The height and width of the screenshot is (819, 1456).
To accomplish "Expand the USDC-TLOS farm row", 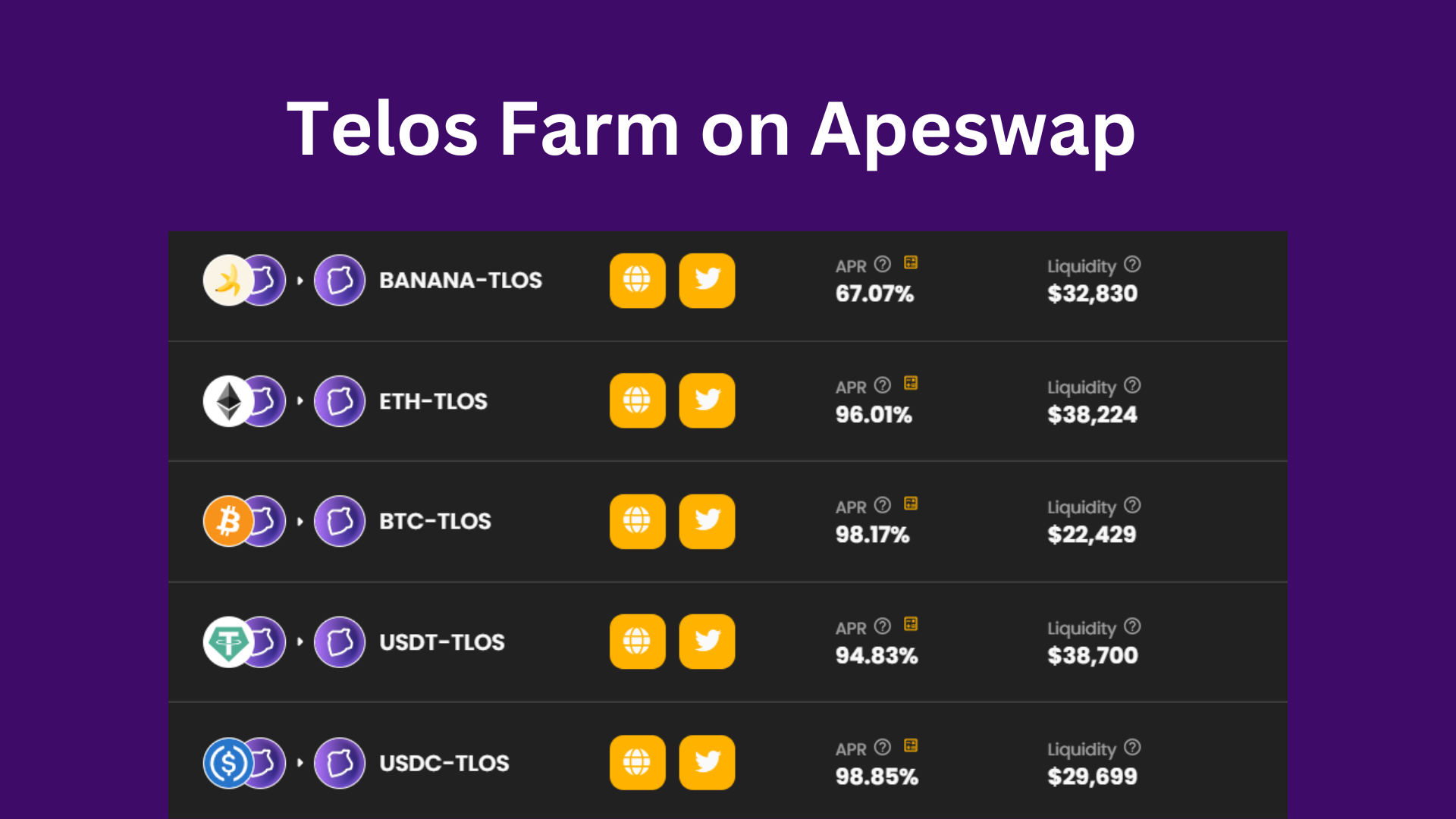I will pos(727,761).
